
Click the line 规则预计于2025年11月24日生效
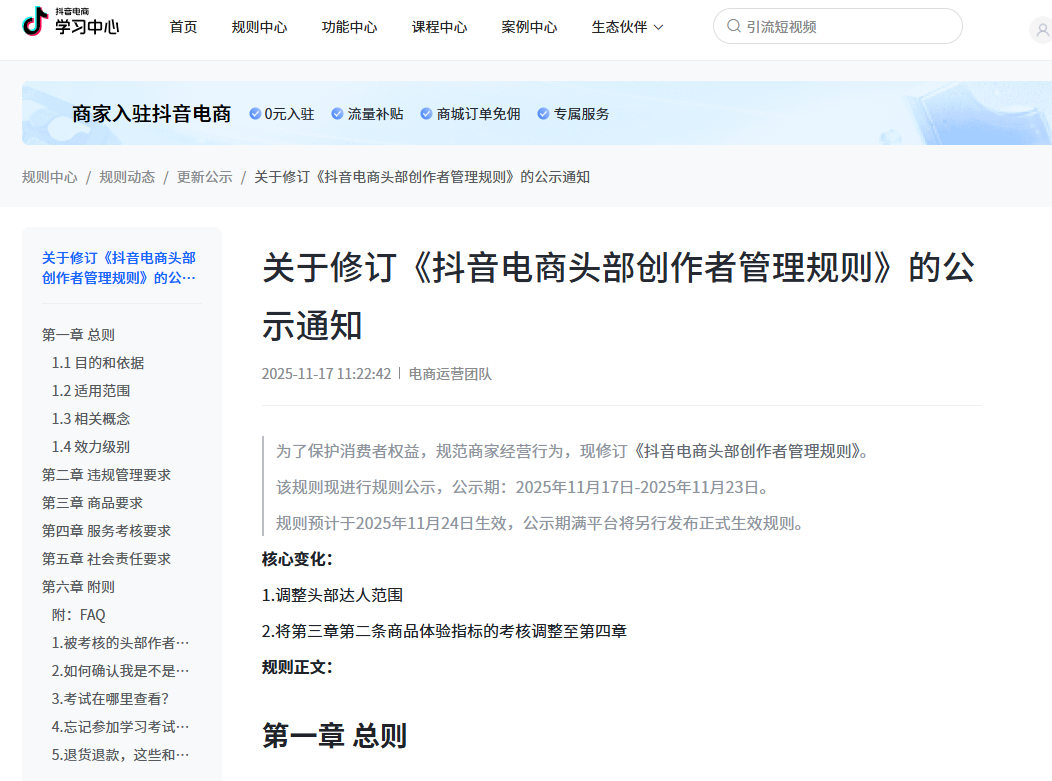[541, 523]
